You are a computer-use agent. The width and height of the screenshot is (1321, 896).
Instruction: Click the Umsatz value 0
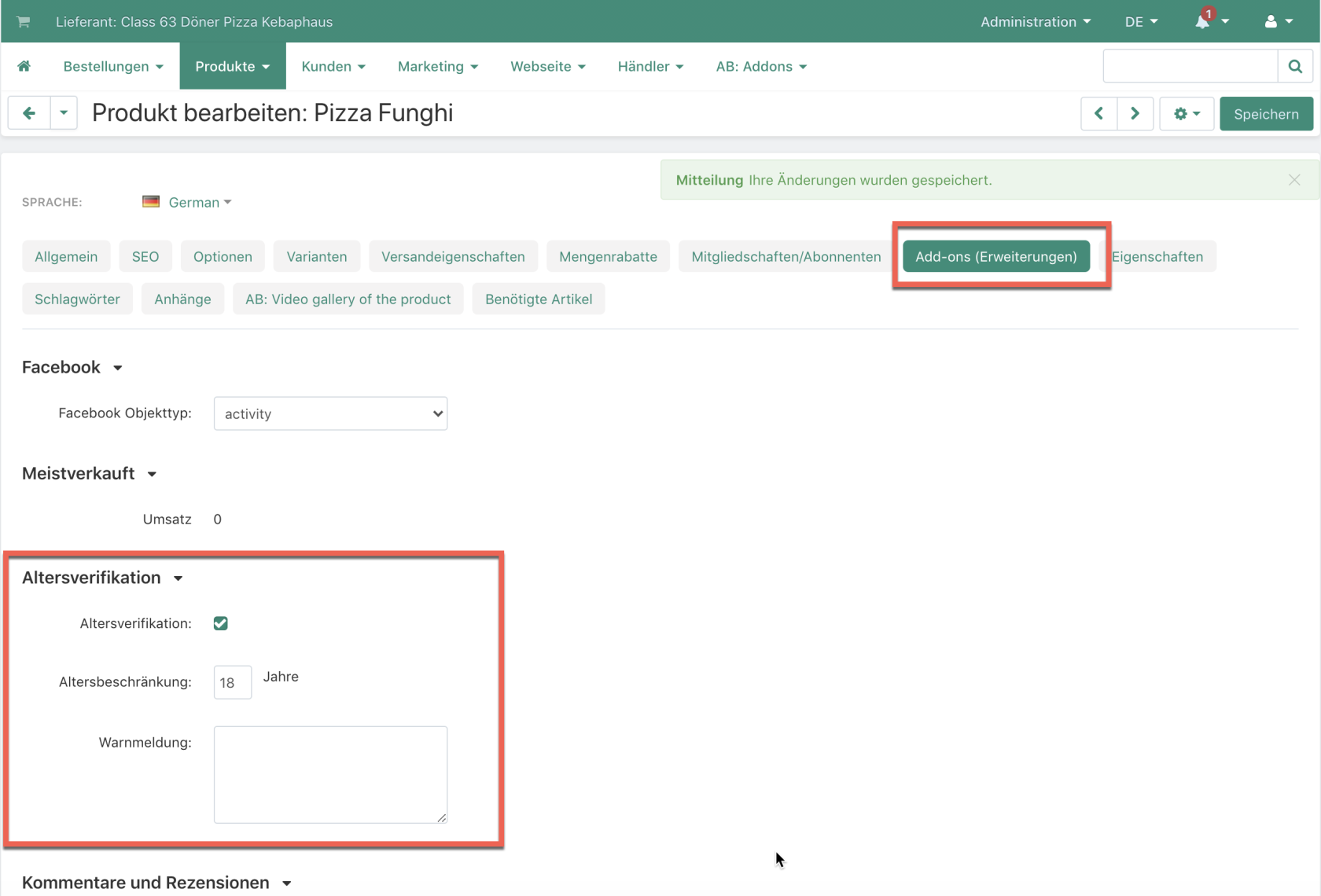pos(218,519)
